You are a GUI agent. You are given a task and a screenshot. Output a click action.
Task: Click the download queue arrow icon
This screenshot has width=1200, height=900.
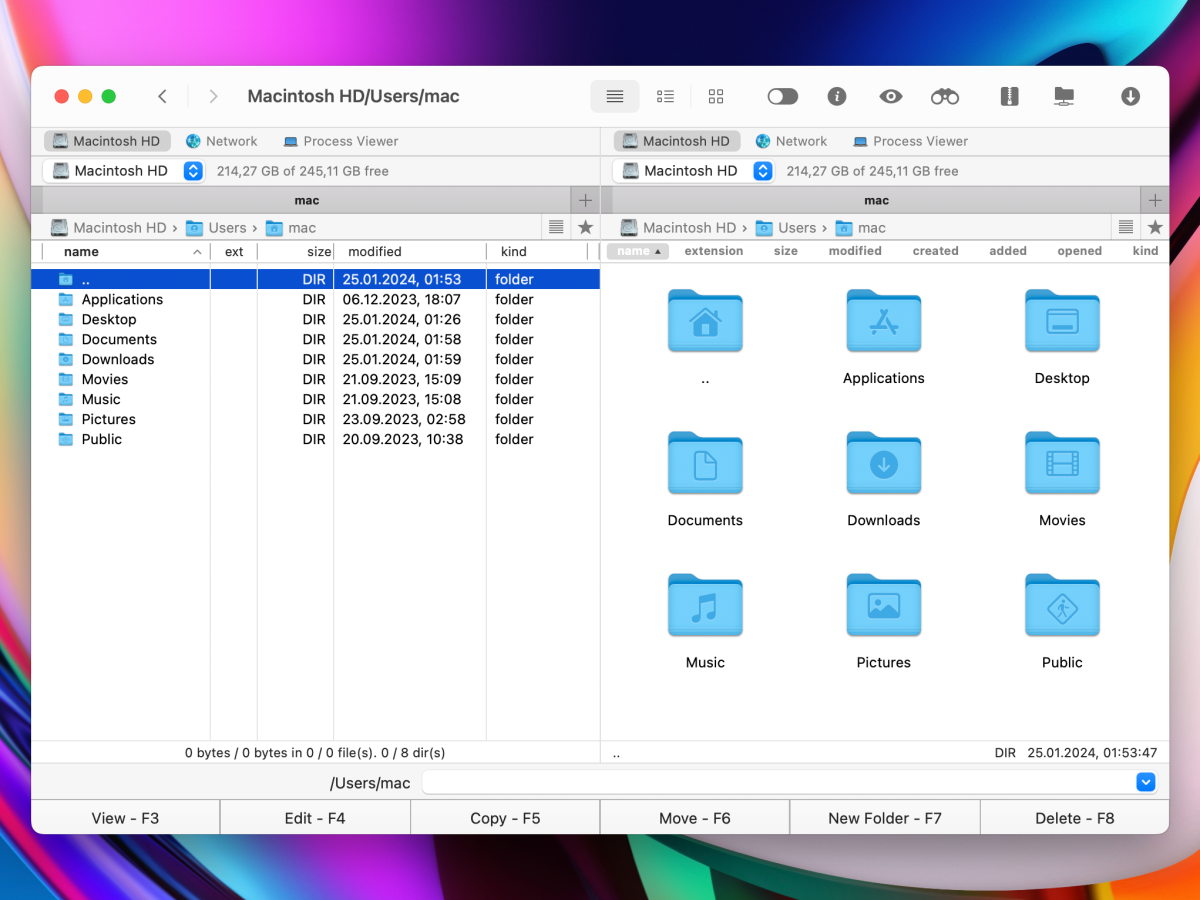[1130, 96]
